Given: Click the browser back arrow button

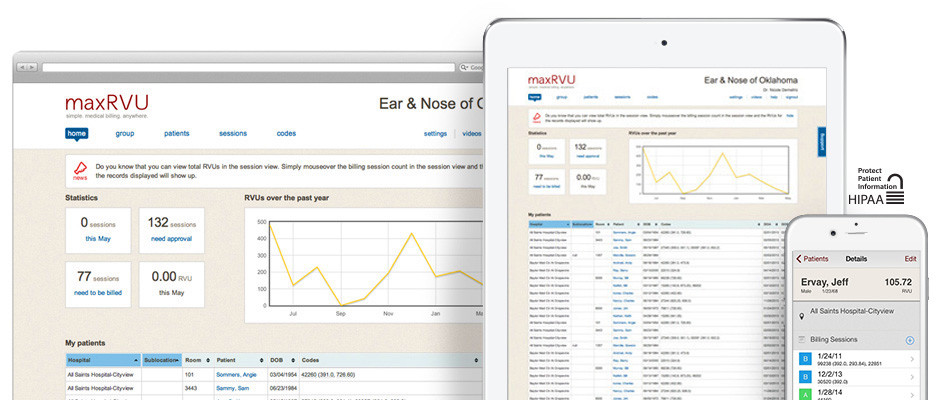Looking at the screenshot, I should click(21, 67).
